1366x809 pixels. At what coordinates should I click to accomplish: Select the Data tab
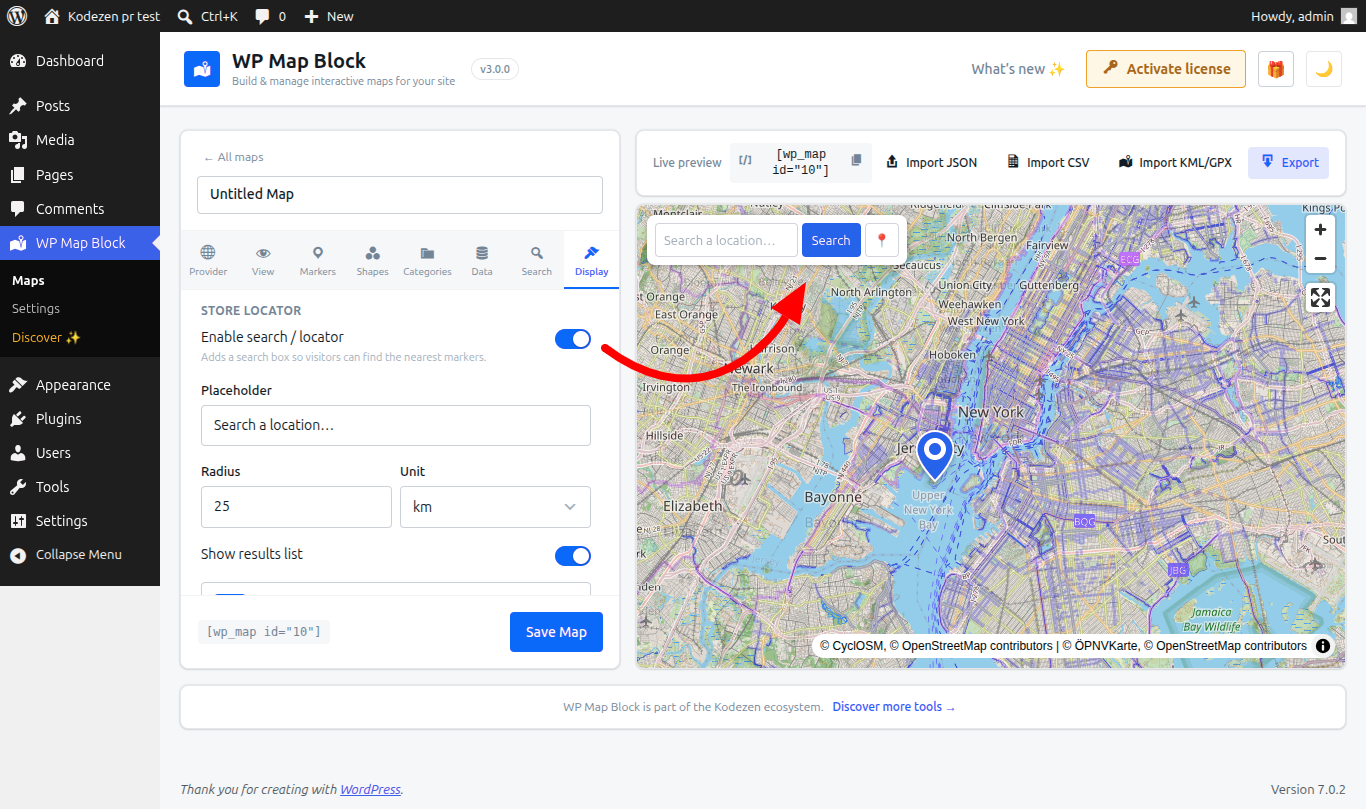point(482,261)
